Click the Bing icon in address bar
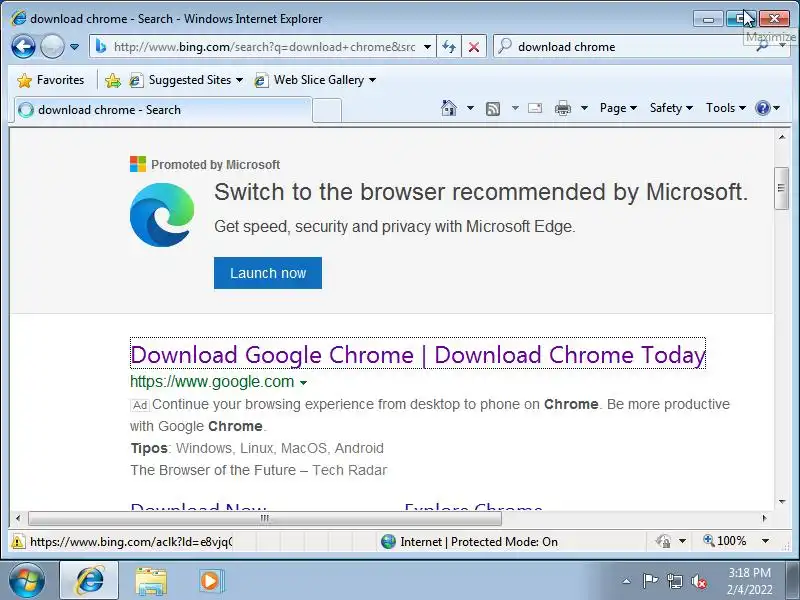Viewport: 800px width, 600px height. (x=101, y=47)
